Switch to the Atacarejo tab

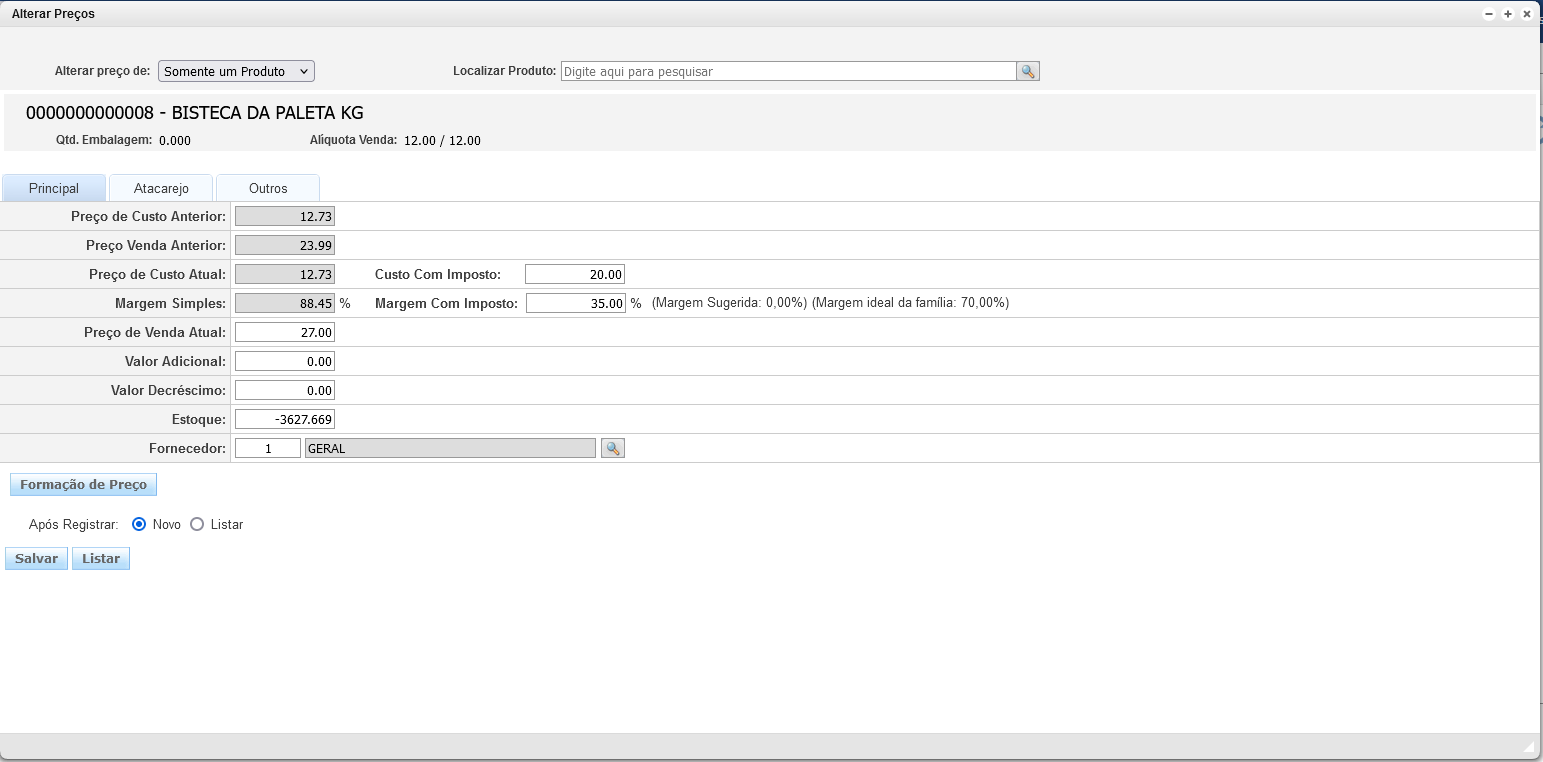pos(161,188)
